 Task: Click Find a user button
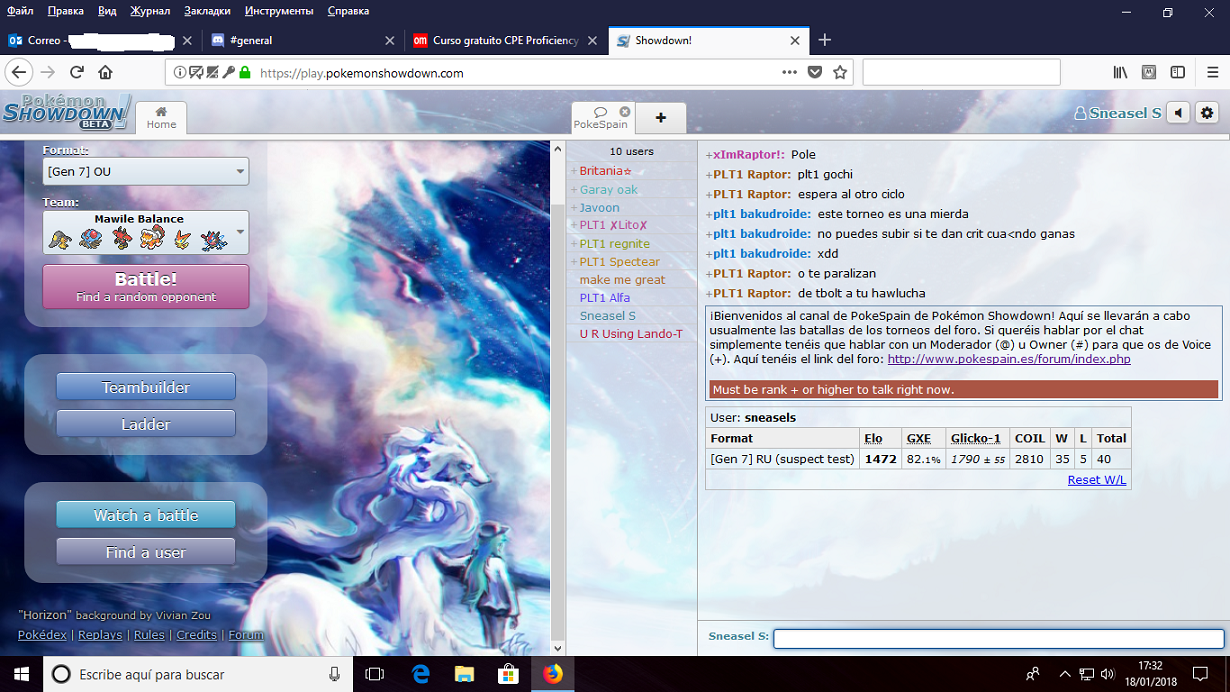point(146,552)
